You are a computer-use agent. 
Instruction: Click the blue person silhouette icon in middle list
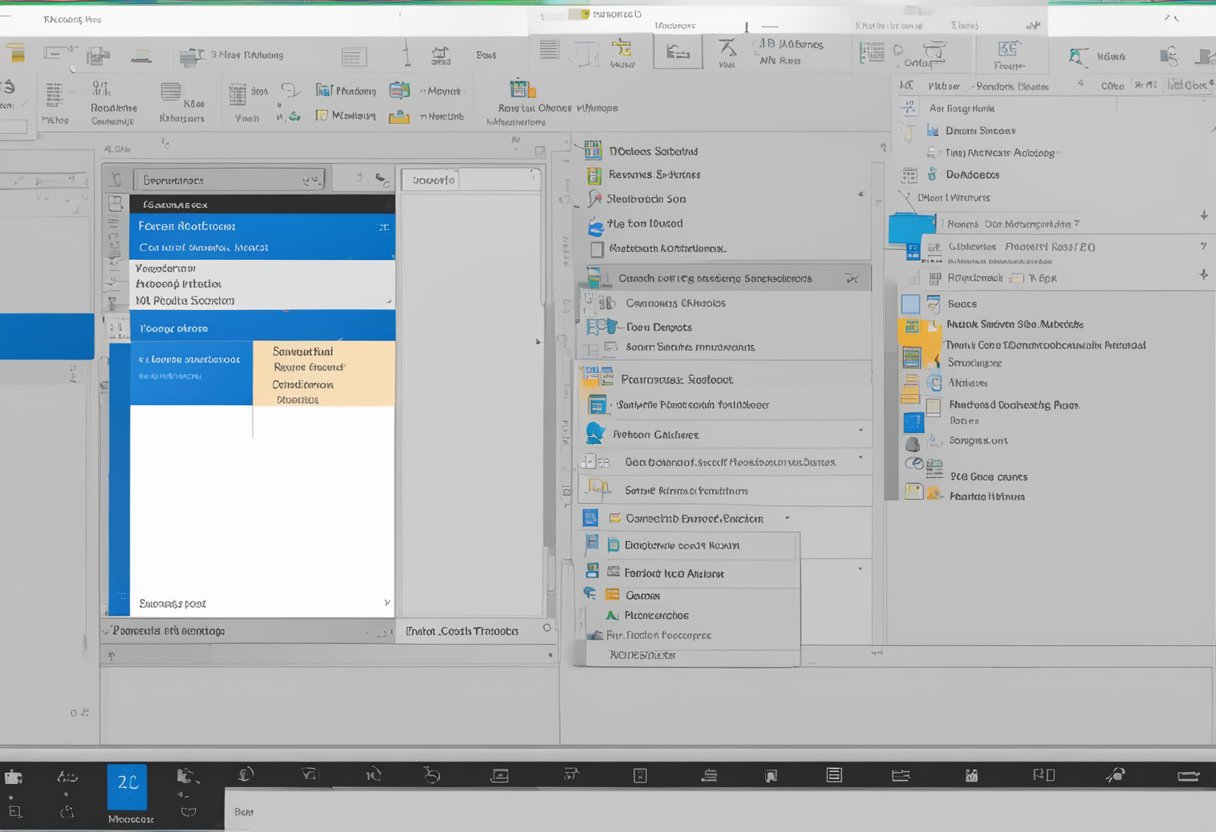[x=595, y=434]
